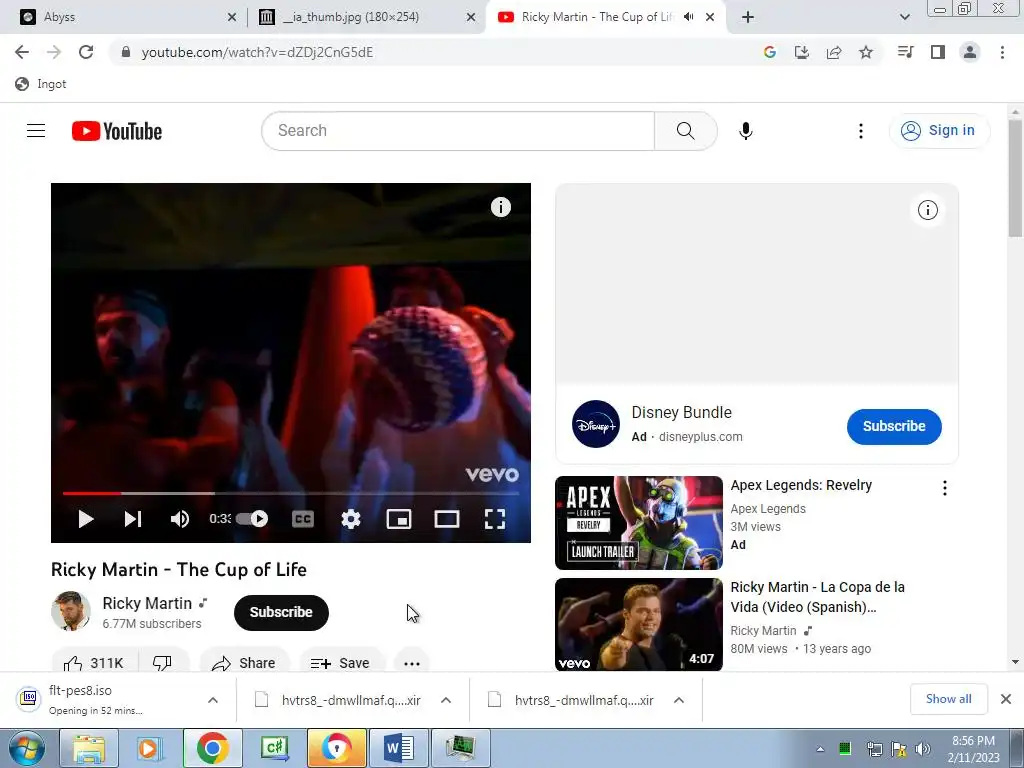Image resolution: width=1024 pixels, height=768 pixels.
Task: Open a new browser tab
Action: pos(748,17)
